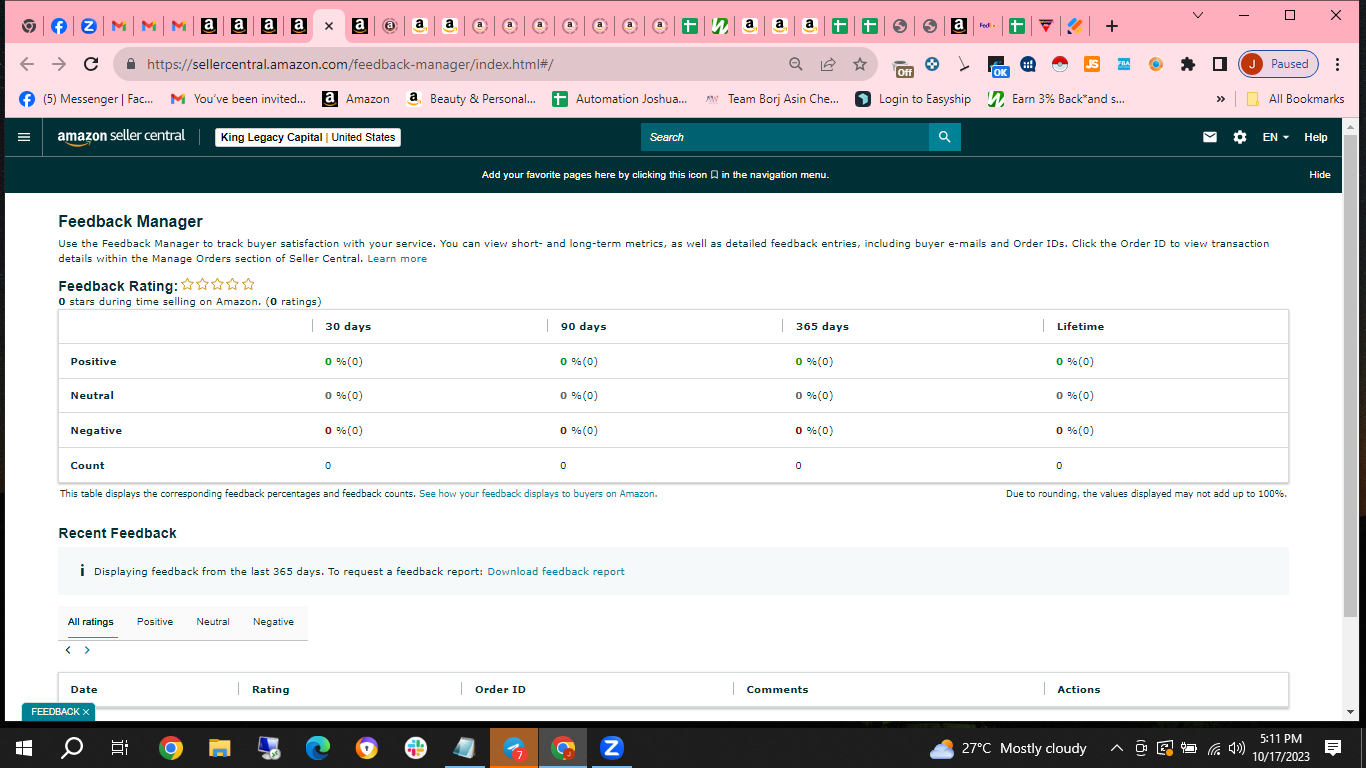Open the Windows Start menu

click(x=24, y=747)
